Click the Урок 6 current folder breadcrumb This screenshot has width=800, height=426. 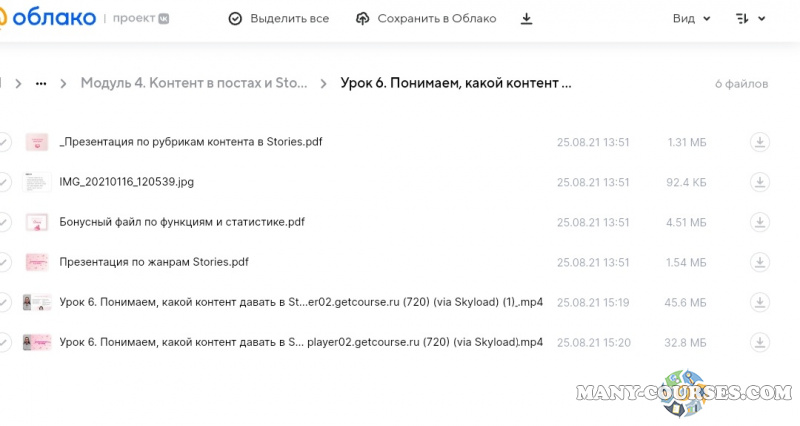[x=456, y=84]
